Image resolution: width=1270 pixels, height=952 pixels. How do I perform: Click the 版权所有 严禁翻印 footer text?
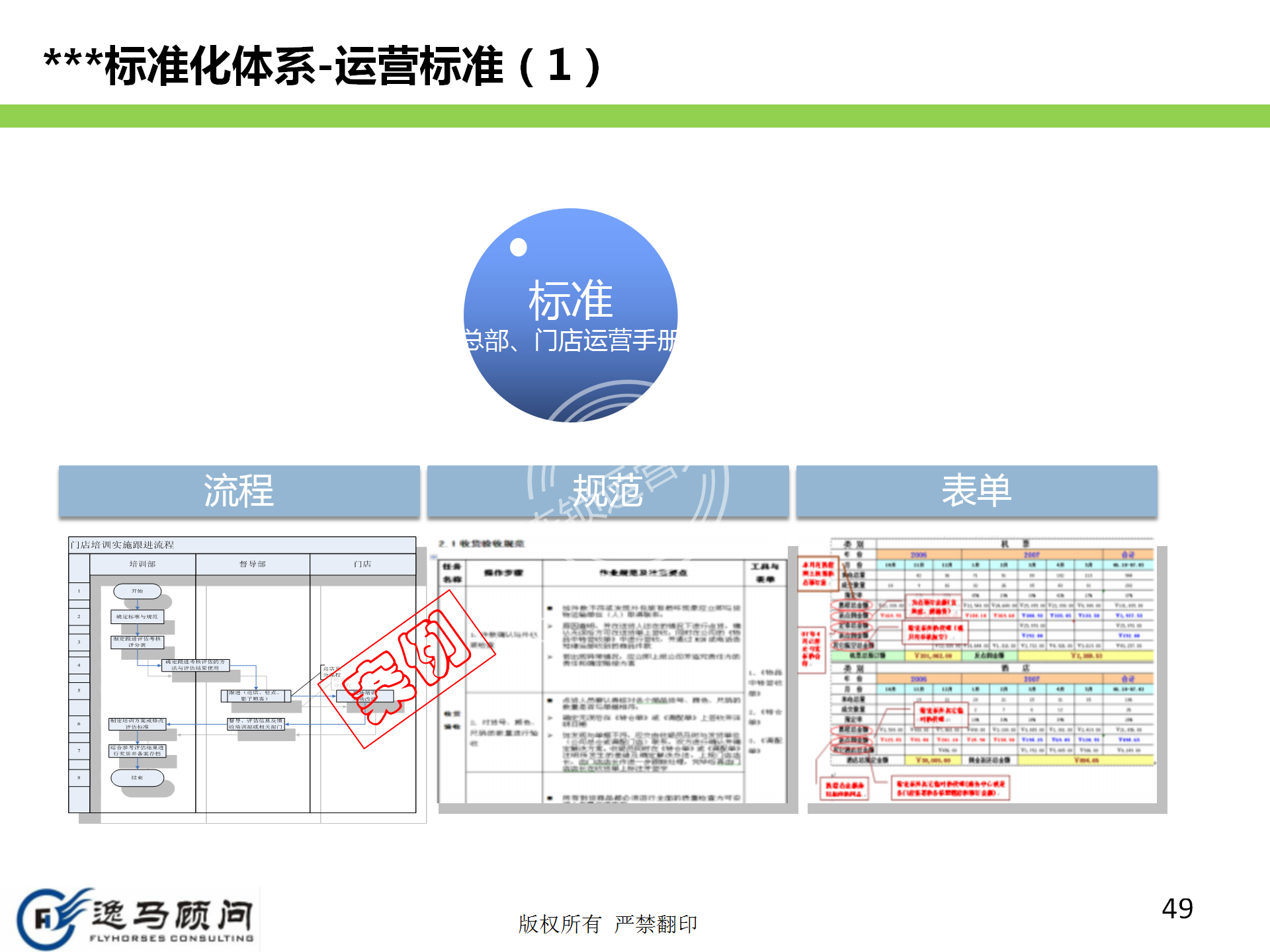point(607,924)
